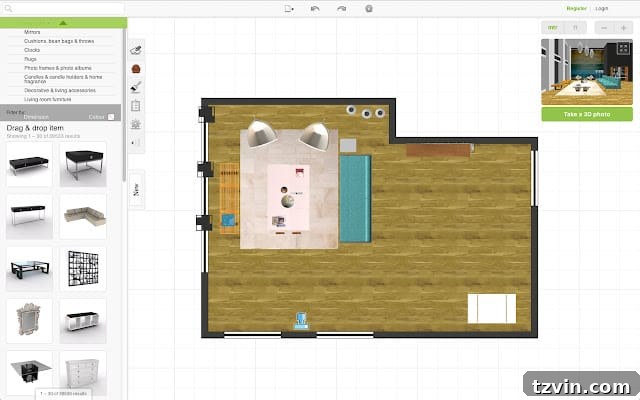This screenshot has width=640, height=400.
Task: Open the settings gear tool icon
Action: [x=136, y=124]
